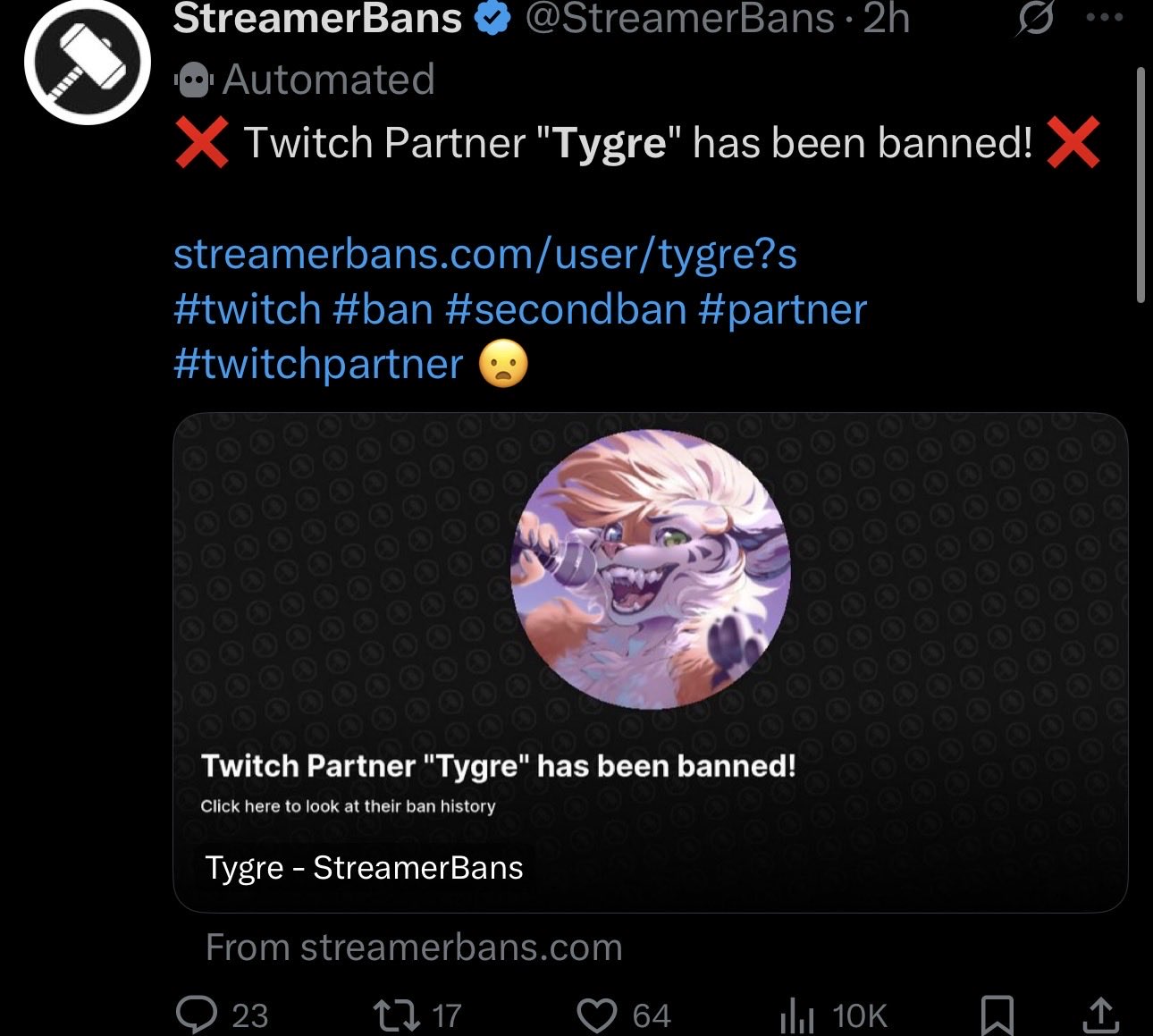The height and width of the screenshot is (1036, 1153).
Task: Open the three-dot more options menu
Action: (x=1106, y=18)
